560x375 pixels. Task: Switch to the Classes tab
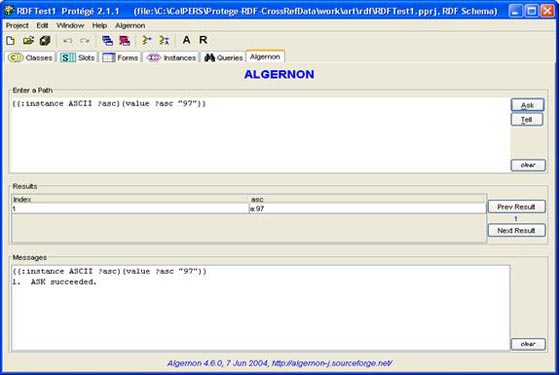coord(30,58)
